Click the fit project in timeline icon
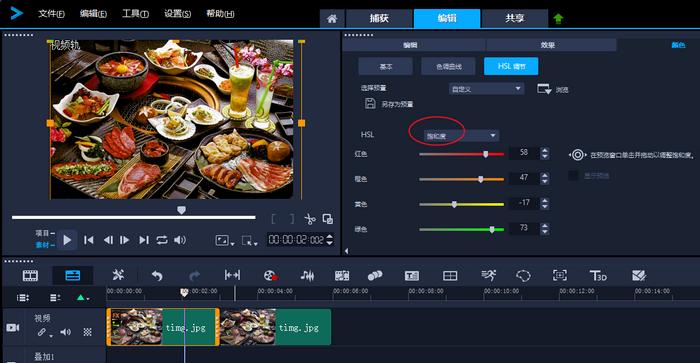 click(x=232, y=275)
